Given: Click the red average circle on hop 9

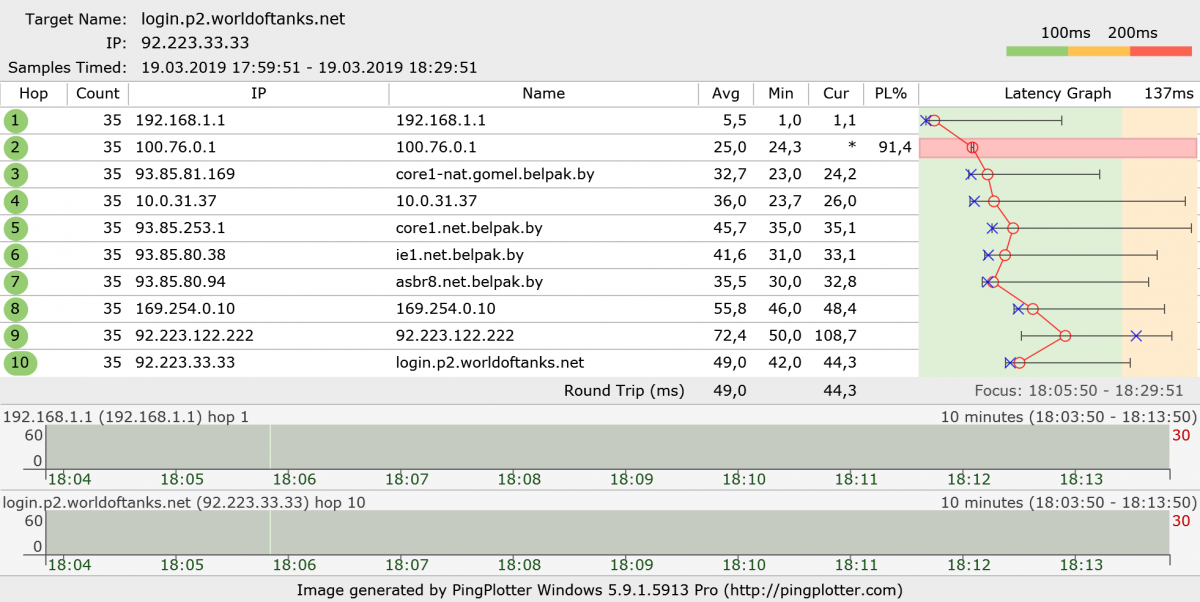Looking at the screenshot, I should point(1065,336).
